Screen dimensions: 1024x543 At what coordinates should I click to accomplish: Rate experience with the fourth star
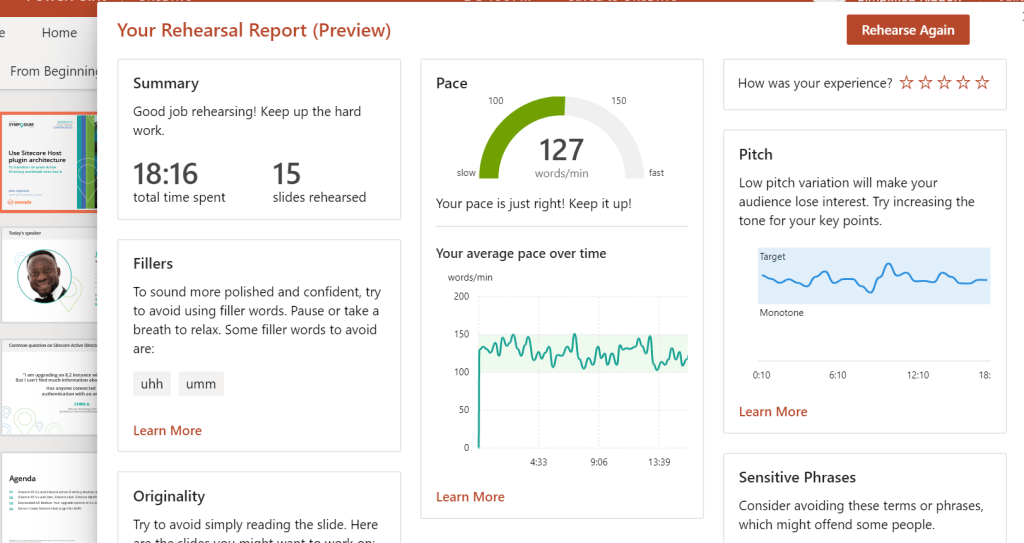click(963, 83)
